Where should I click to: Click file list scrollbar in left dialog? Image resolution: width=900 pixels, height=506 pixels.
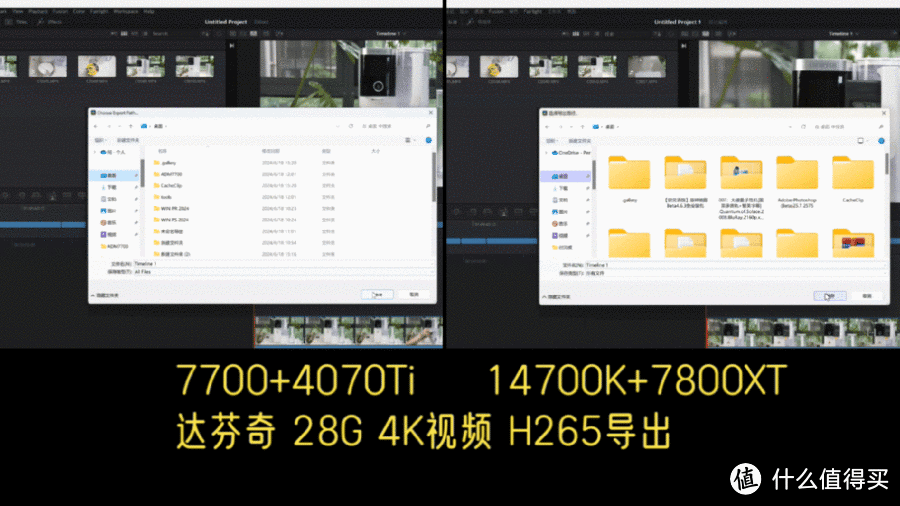point(433,177)
